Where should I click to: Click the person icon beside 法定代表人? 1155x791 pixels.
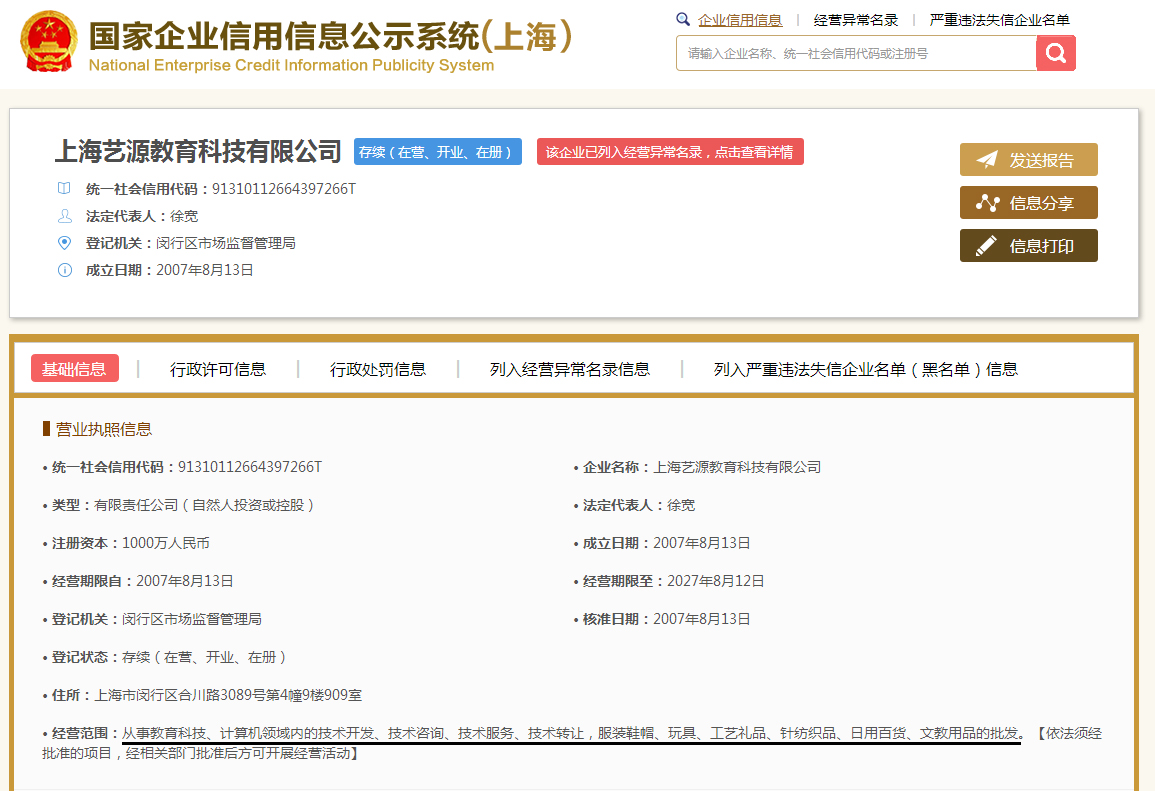click(x=65, y=216)
